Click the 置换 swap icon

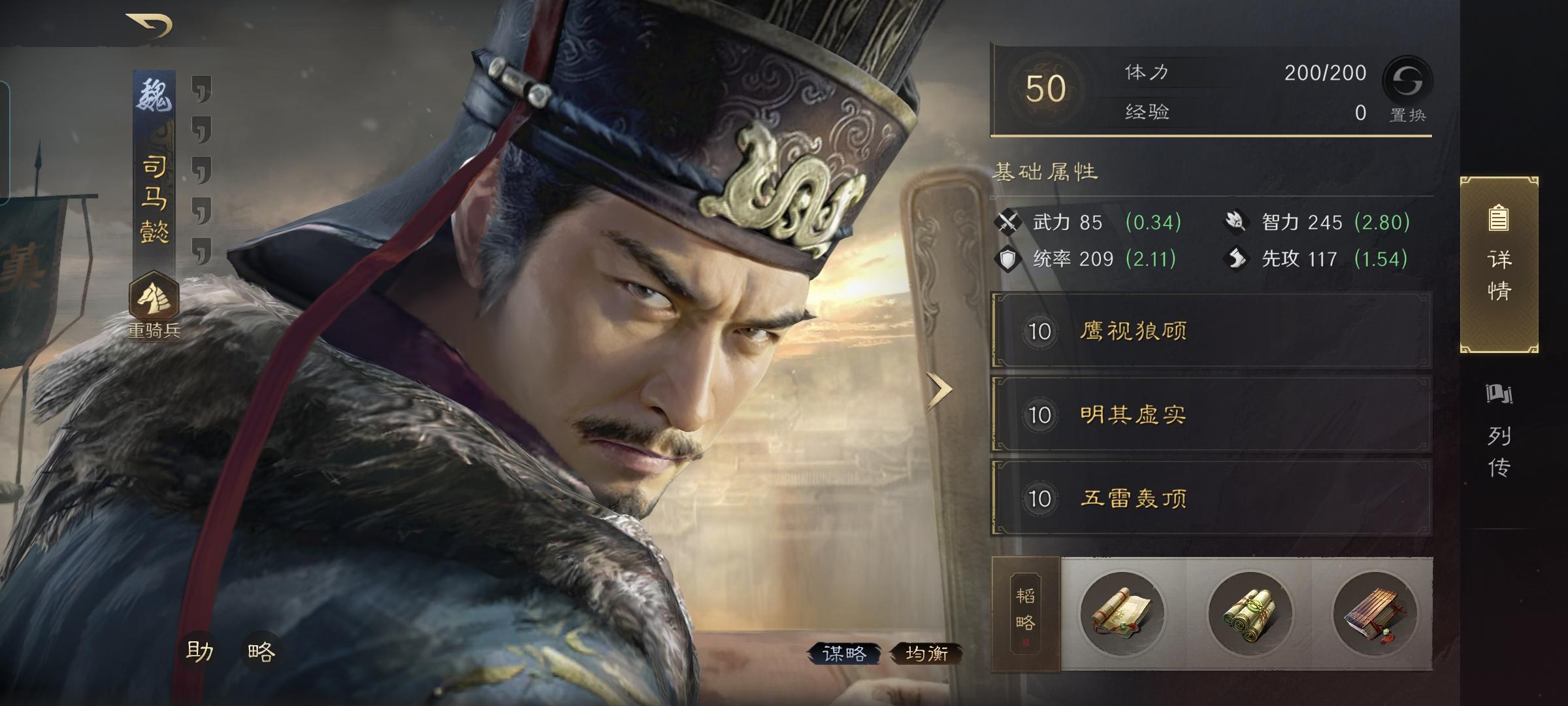[x=1407, y=81]
